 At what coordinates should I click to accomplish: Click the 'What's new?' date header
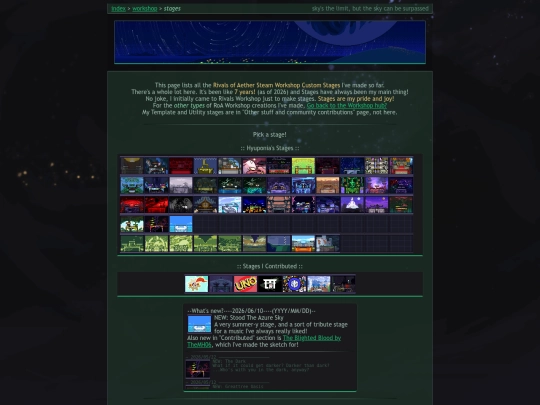coord(251,311)
